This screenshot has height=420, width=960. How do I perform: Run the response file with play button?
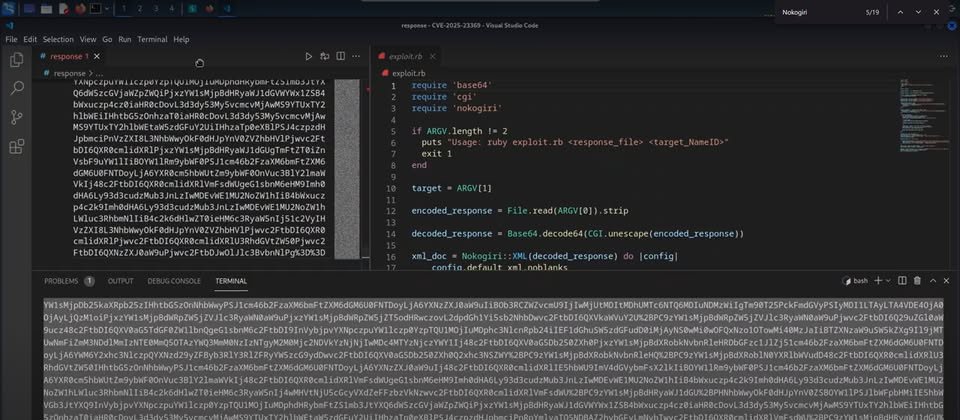pyautogui.click(x=309, y=56)
